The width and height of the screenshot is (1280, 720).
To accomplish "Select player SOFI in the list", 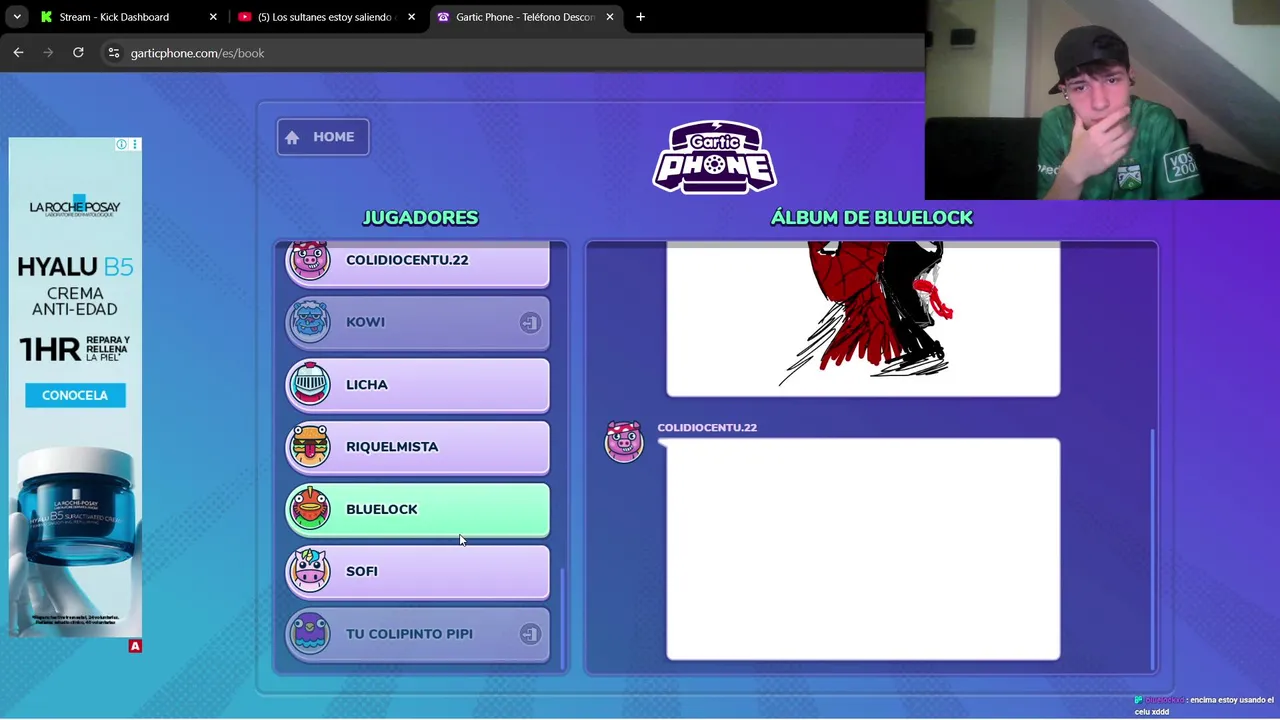I will (418, 572).
